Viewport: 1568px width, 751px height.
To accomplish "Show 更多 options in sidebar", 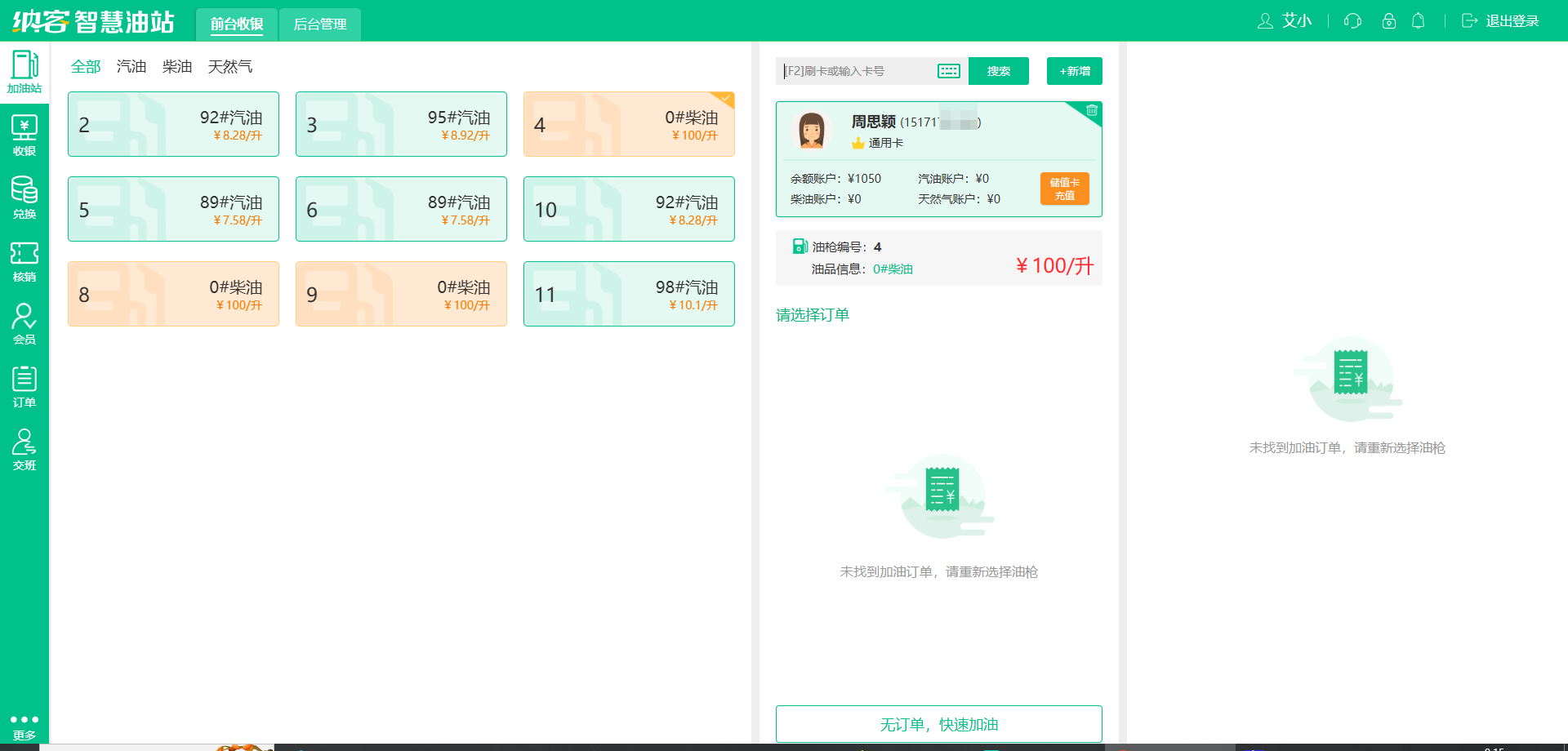I will [24, 727].
